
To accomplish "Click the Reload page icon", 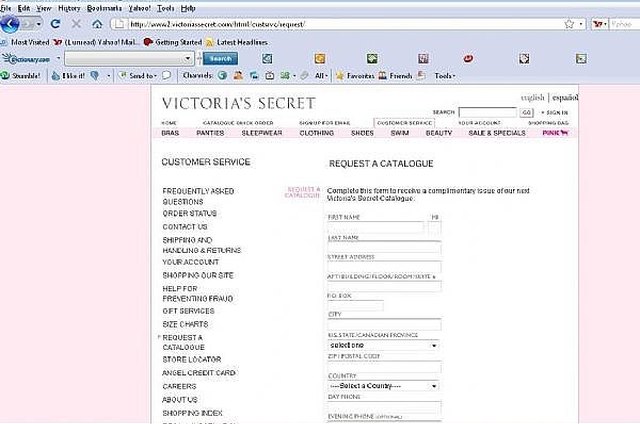I will point(56,24).
